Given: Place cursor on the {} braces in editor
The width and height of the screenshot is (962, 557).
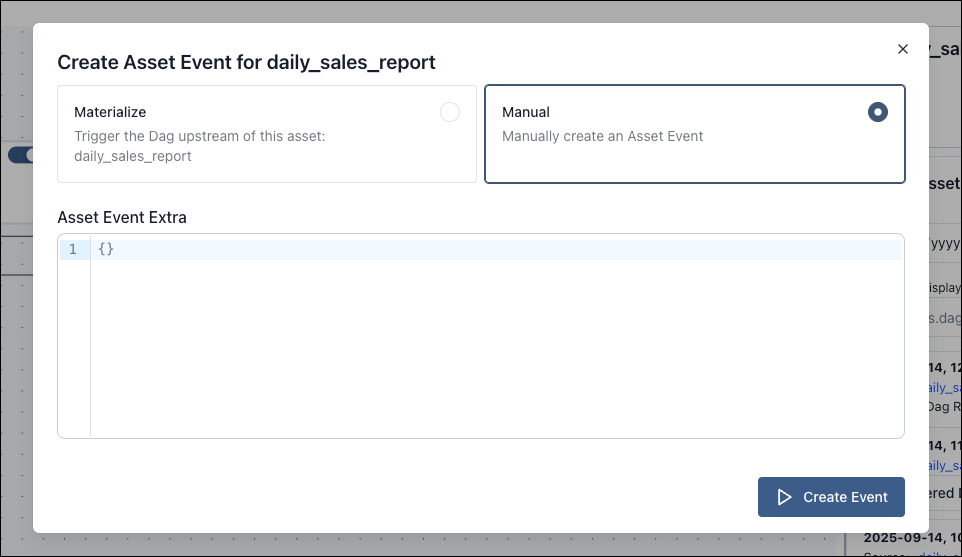Looking at the screenshot, I should pos(107,249).
